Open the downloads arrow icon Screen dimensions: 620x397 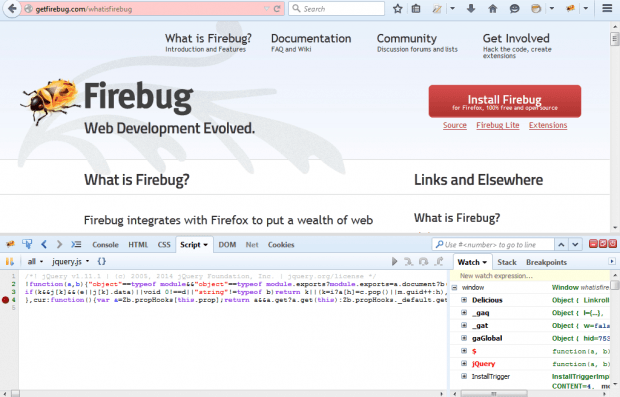[x=471, y=8]
